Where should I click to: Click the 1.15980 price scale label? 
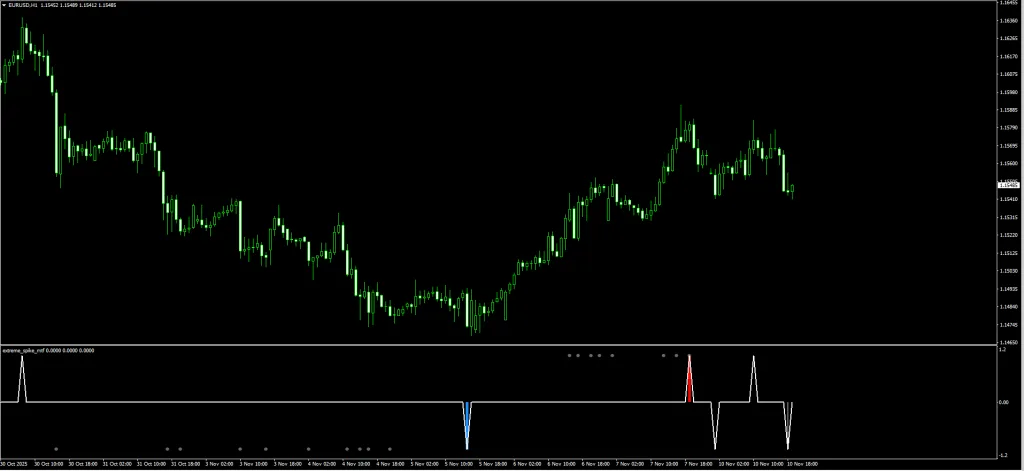point(1008,92)
